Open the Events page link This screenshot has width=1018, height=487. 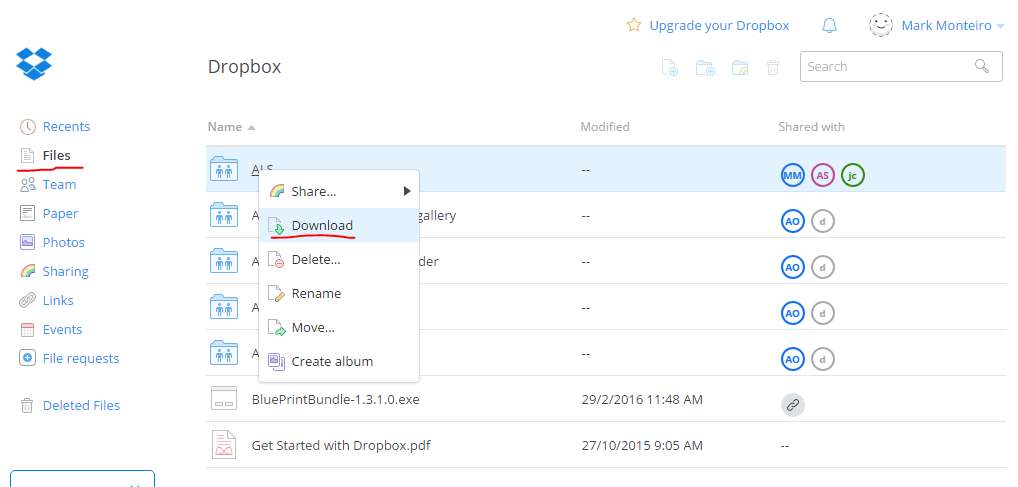62,329
